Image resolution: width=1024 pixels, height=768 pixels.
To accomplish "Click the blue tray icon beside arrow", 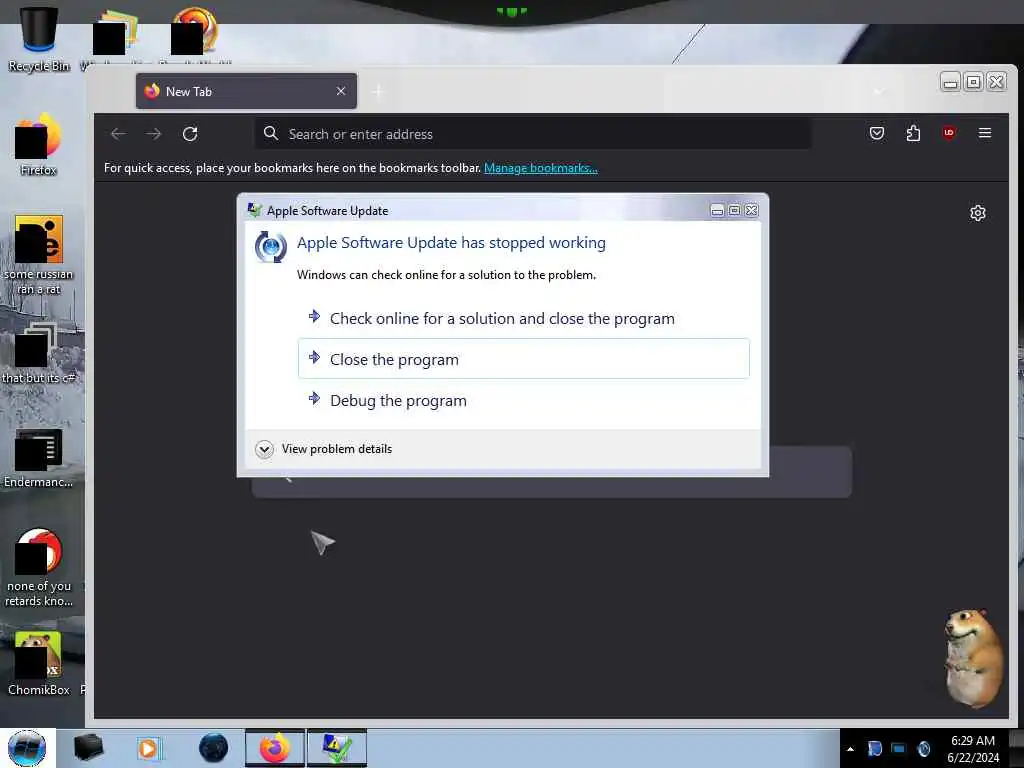I will point(874,748).
